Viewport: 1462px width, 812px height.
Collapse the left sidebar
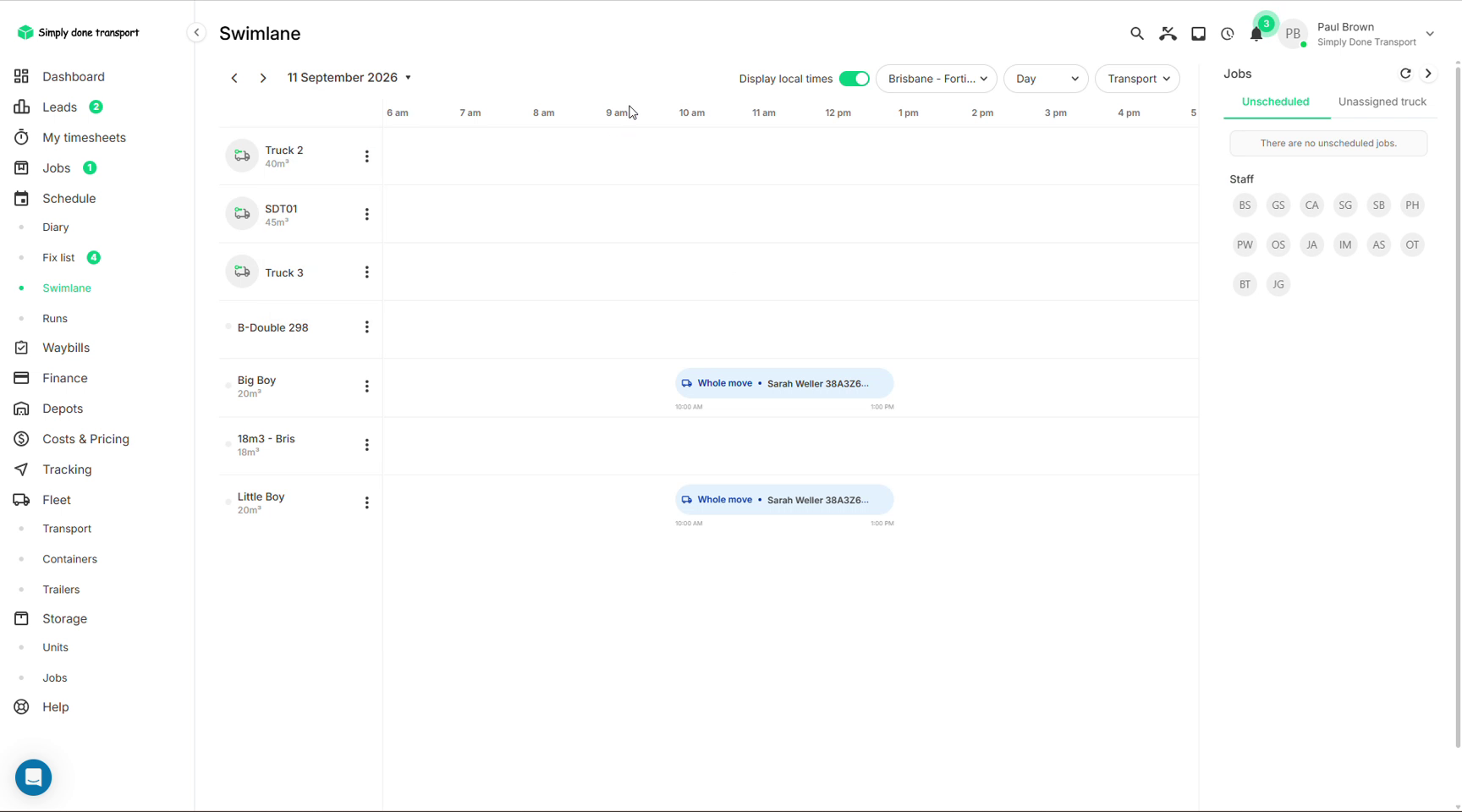coord(196,32)
